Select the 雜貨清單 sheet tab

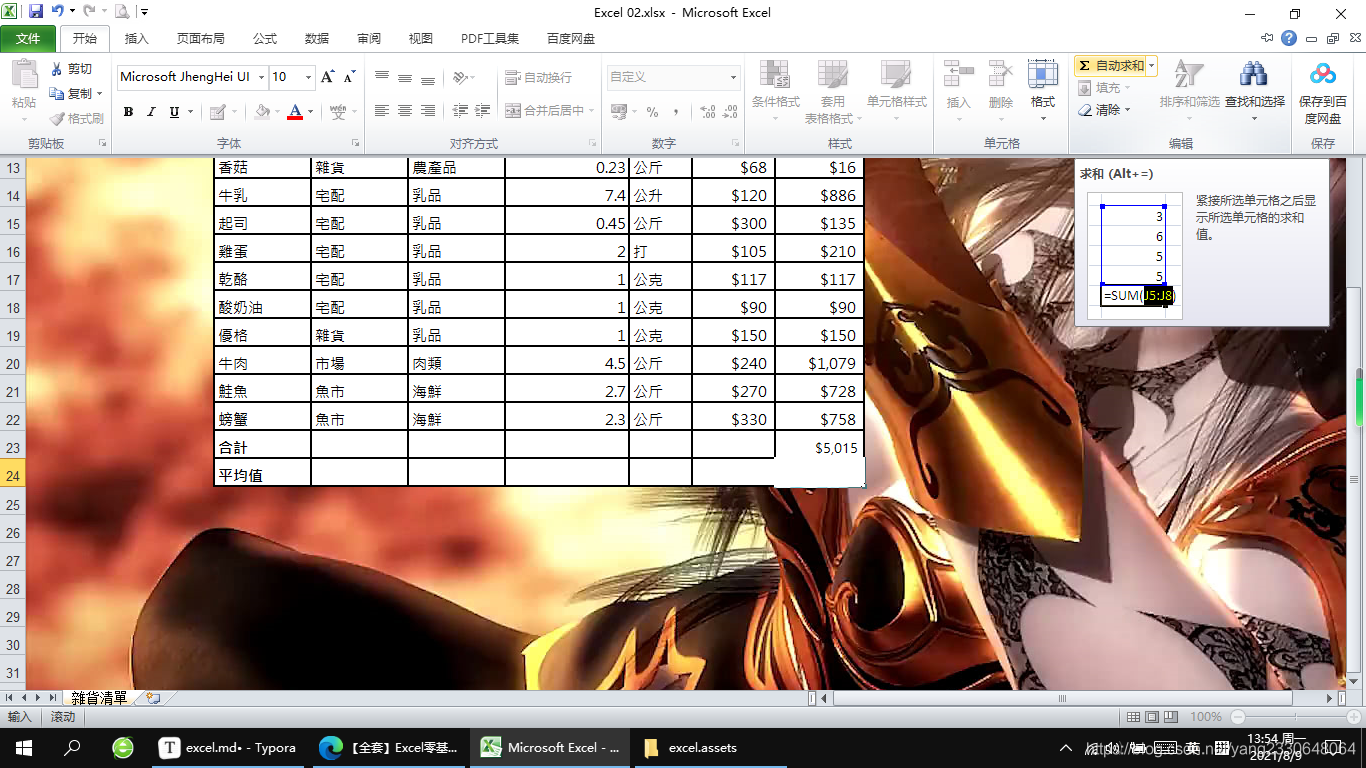pyautogui.click(x=100, y=698)
